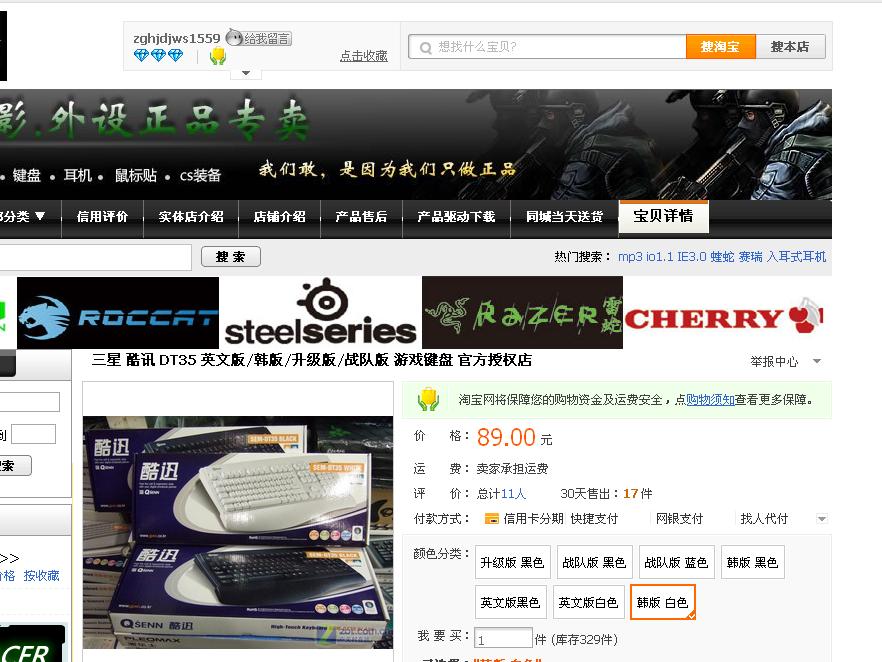Click the 信用卡分期 card icon

coord(491,519)
